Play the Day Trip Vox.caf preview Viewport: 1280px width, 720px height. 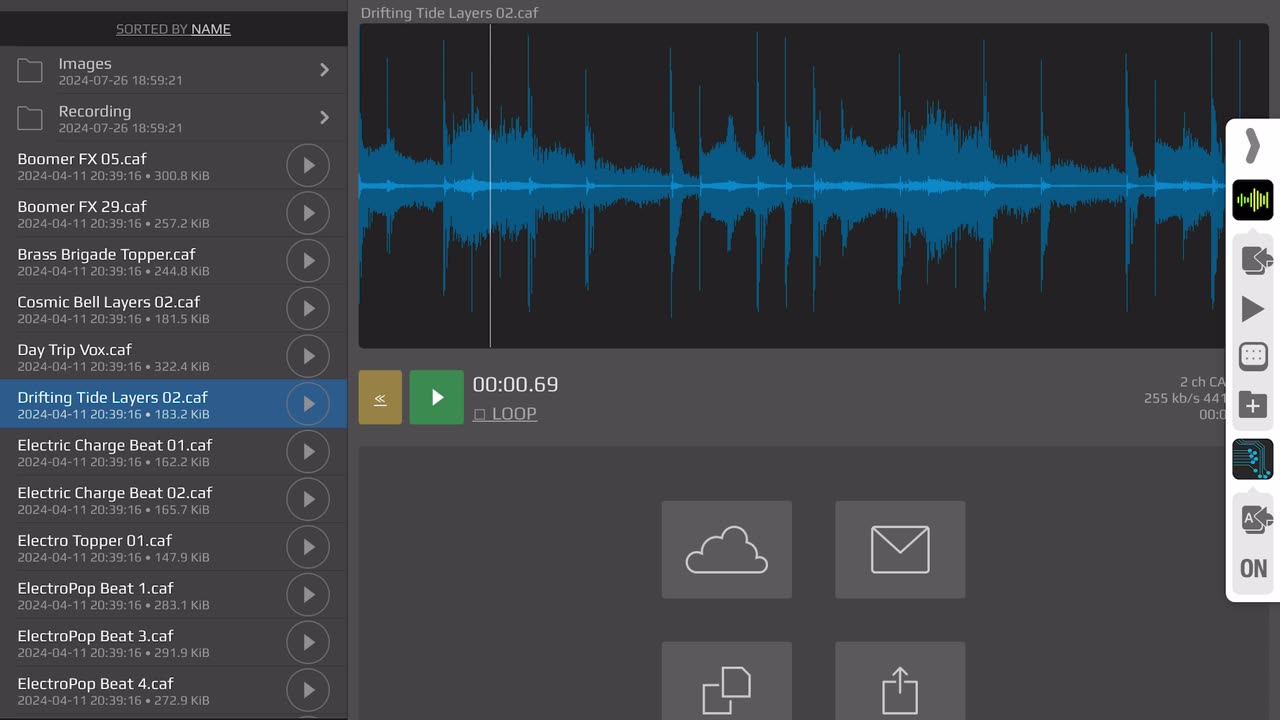tap(308, 356)
